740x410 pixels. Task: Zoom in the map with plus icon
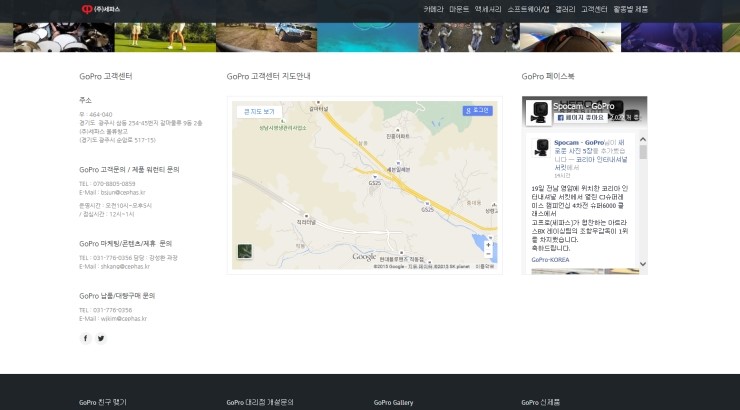(x=488, y=245)
